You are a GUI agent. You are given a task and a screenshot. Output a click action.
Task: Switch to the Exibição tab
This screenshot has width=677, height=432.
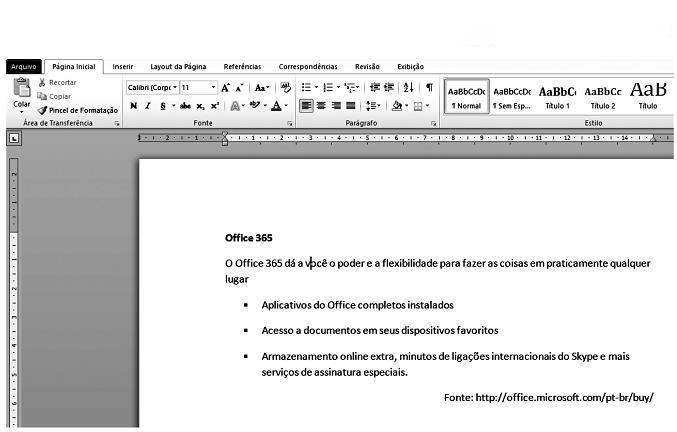(410, 66)
